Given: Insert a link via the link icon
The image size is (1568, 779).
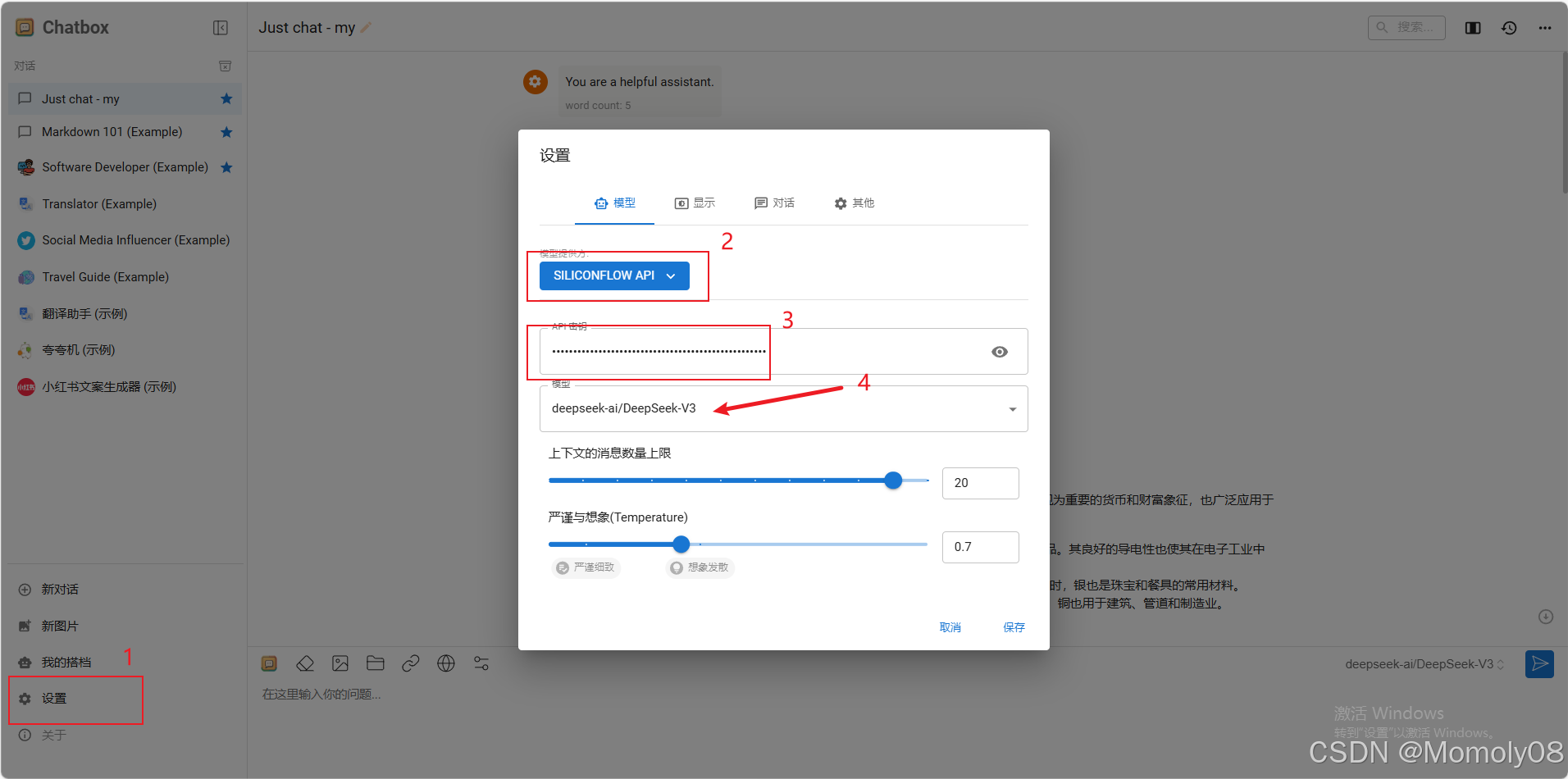Looking at the screenshot, I should [x=411, y=663].
